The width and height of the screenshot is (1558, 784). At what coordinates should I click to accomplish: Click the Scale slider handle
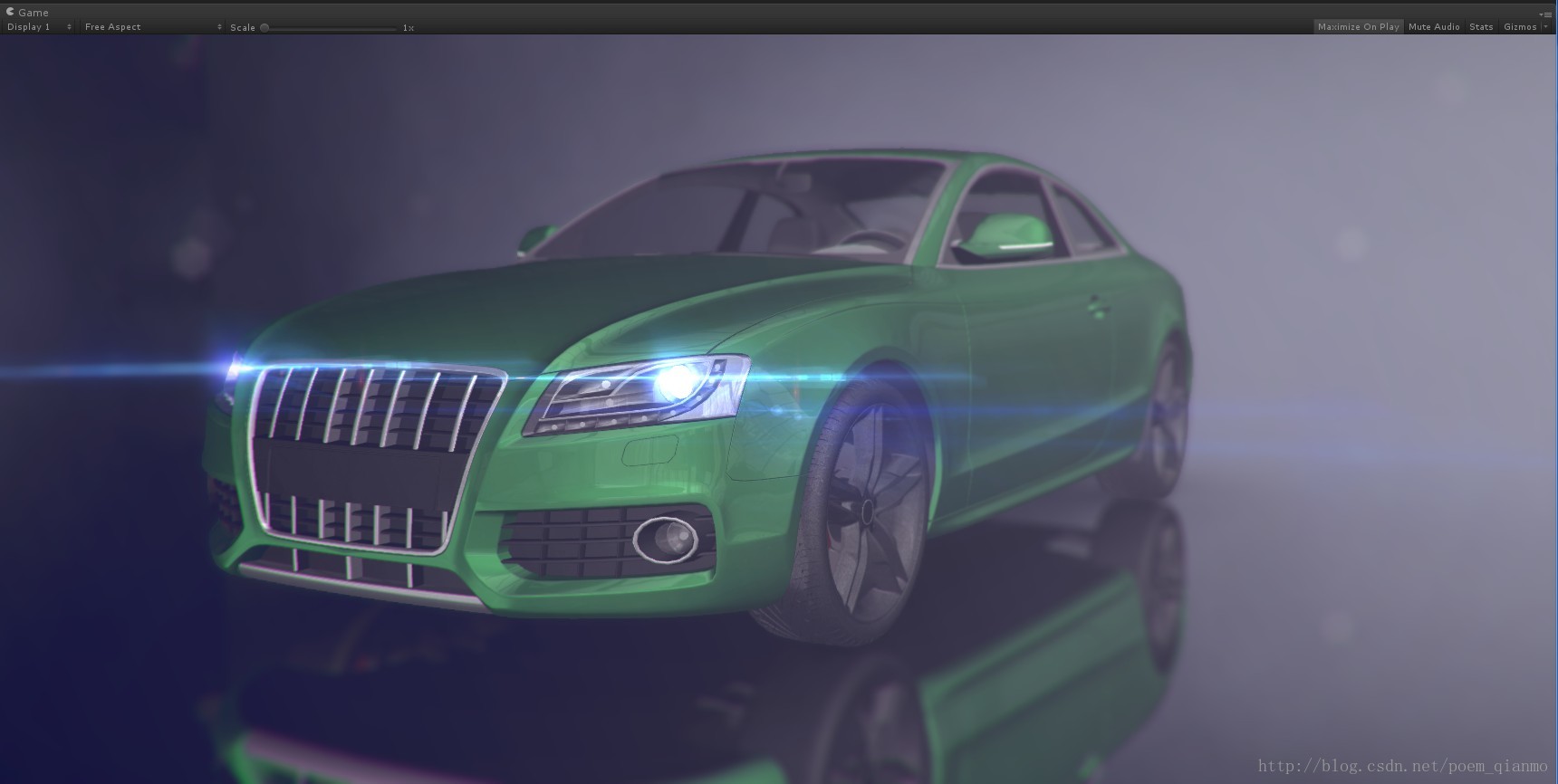click(264, 27)
